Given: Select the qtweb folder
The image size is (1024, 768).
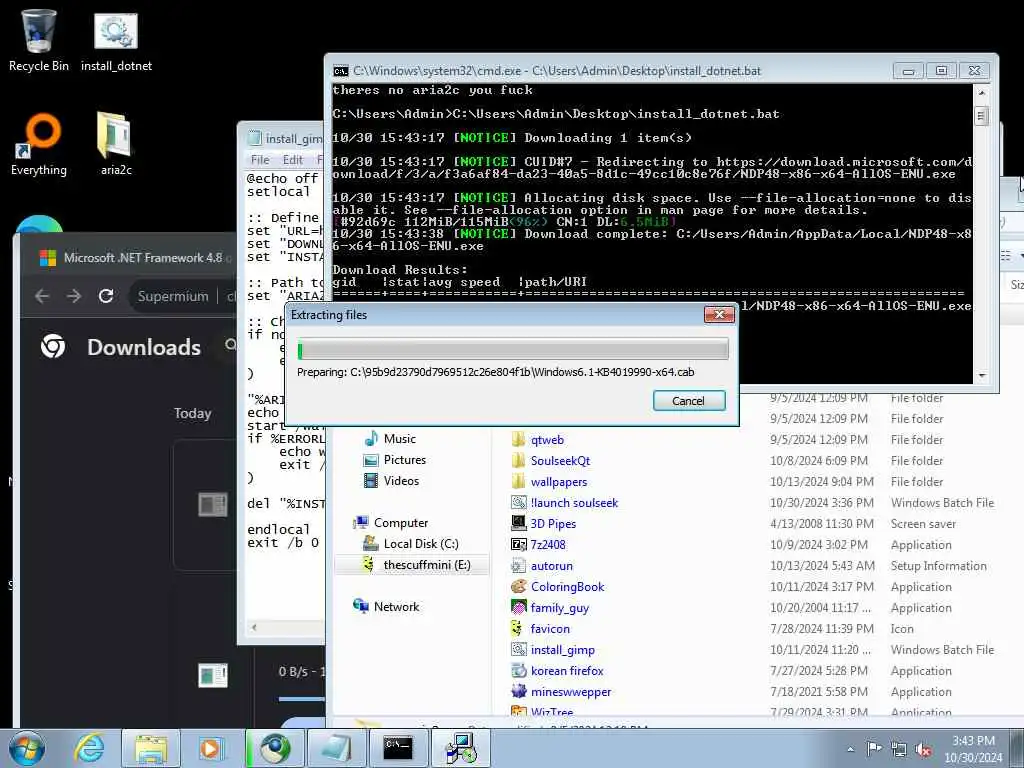Looking at the screenshot, I should [537, 440].
